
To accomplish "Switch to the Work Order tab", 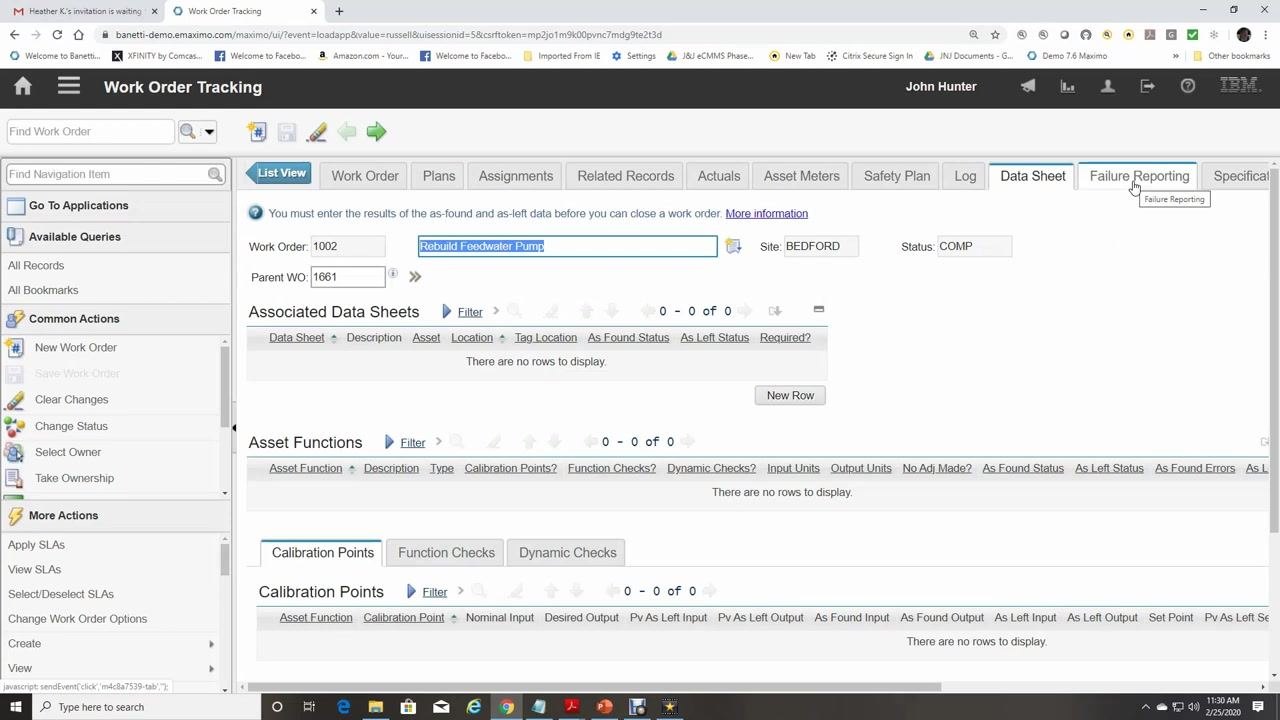I will (x=365, y=176).
